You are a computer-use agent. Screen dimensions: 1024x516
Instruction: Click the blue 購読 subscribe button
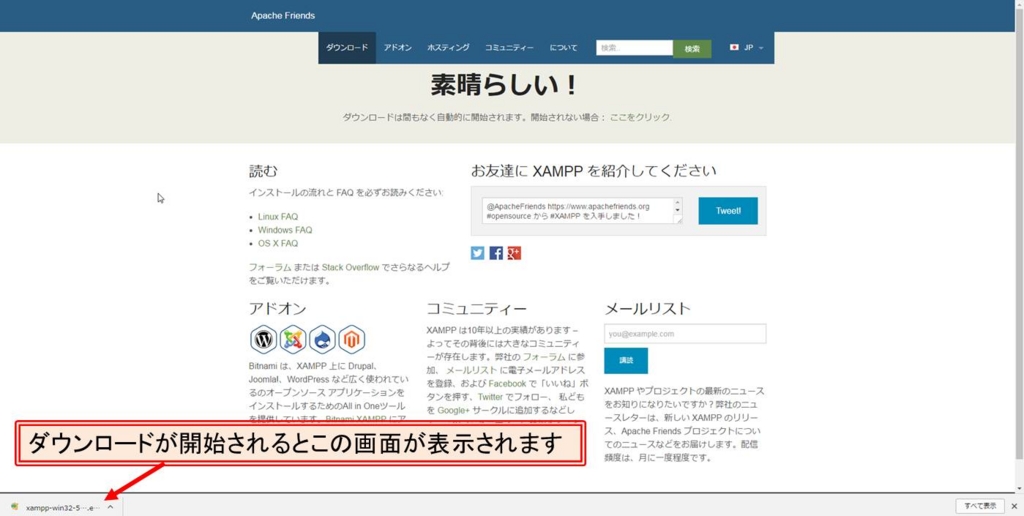(626, 361)
